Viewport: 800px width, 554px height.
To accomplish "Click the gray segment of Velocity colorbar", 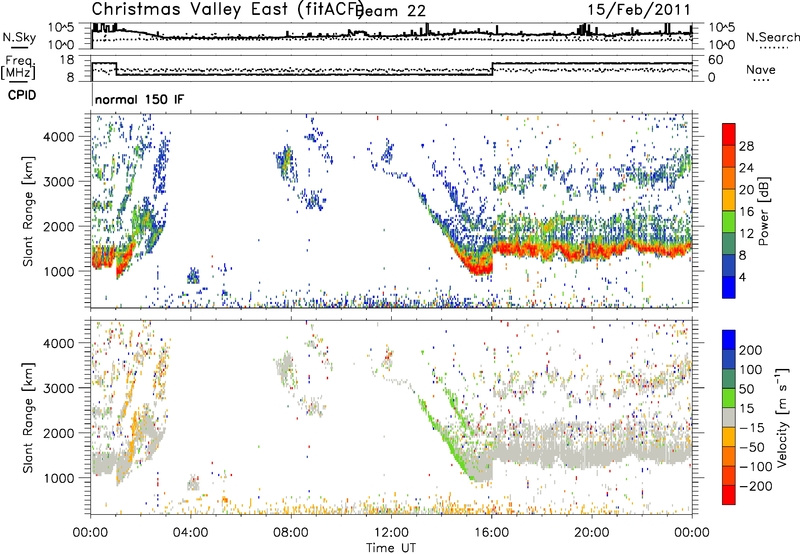I will click(x=729, y=418).
